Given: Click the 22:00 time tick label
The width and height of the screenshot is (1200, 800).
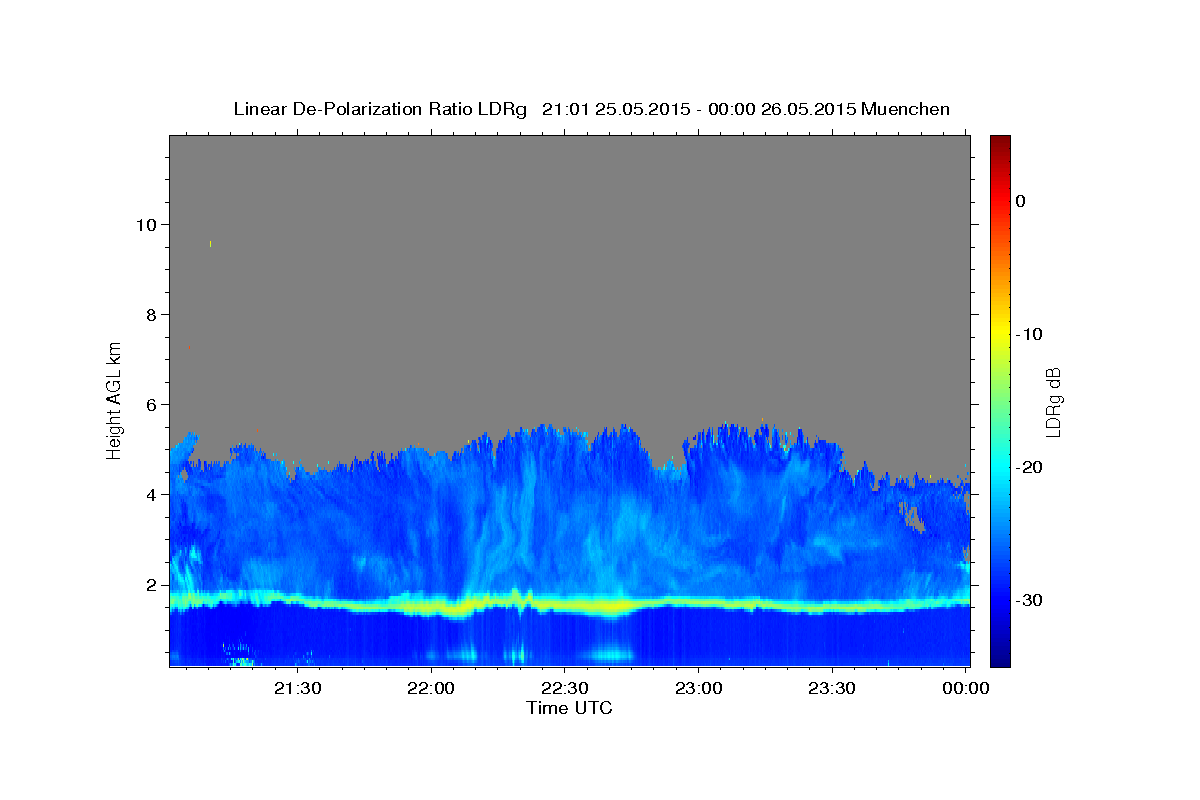Looking at the screenshot, I should 432,688.
